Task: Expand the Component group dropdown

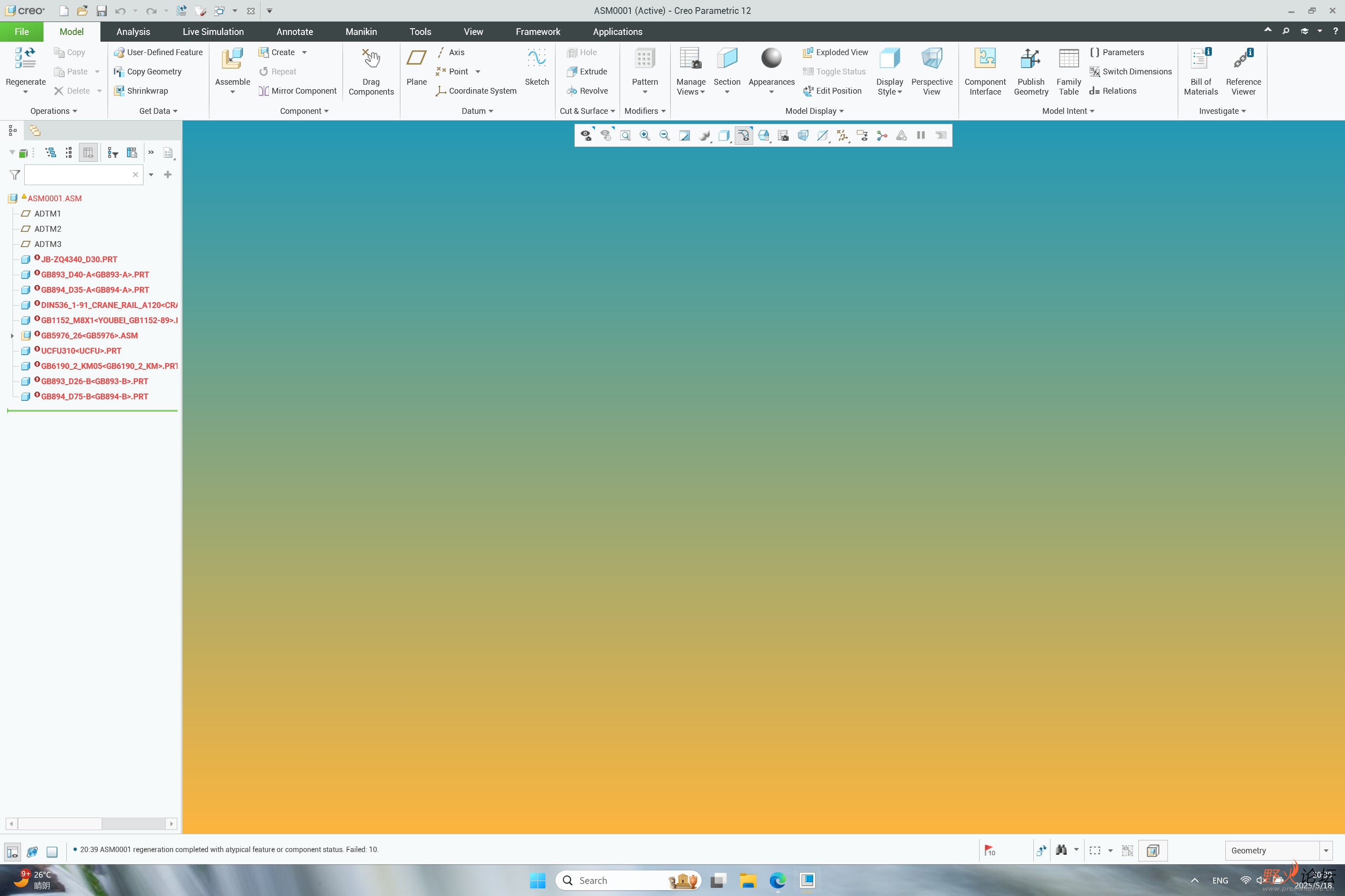Action: tap(304, 111)
